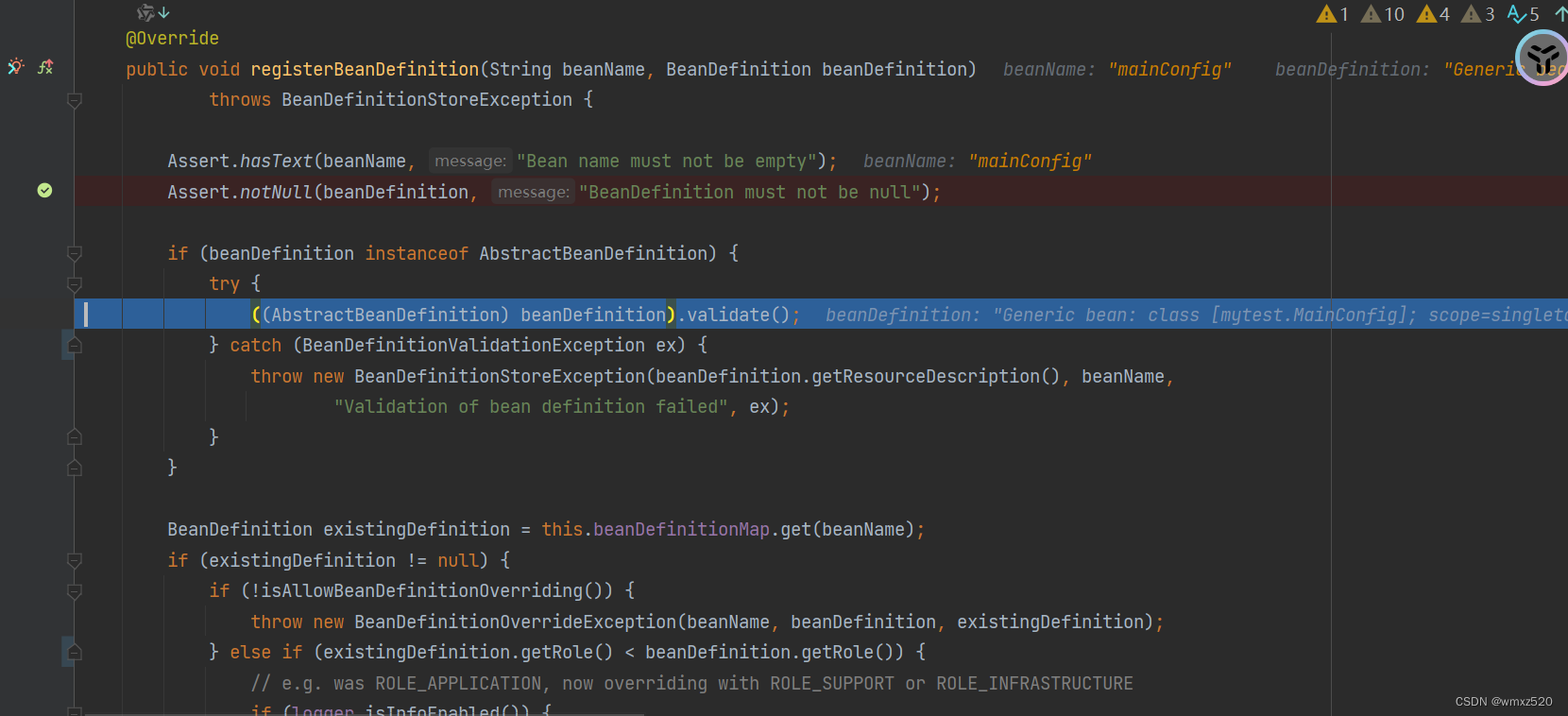The image size is (1568, 716).
Task: Collapse the try block fold marker
Action: (x=75, y=284)
